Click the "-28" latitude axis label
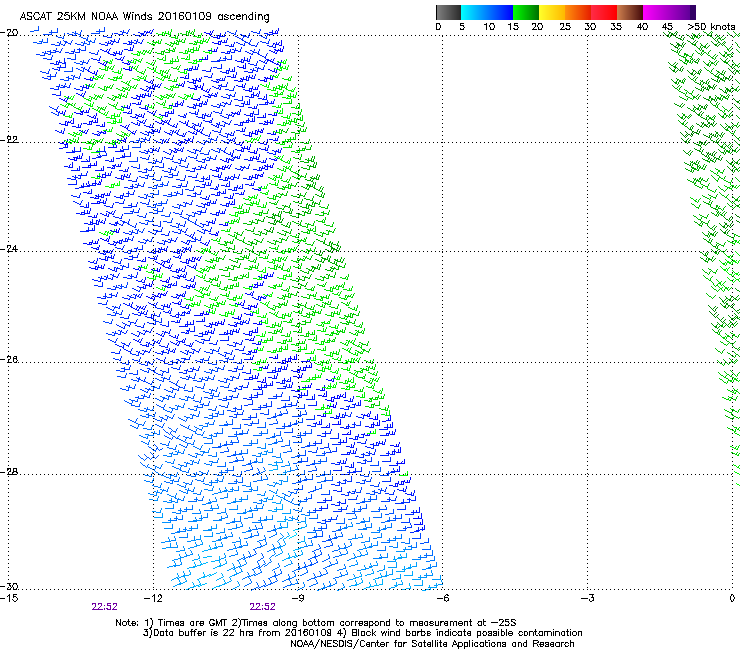This screenshot has height=650, width=740. coord(9,472)
